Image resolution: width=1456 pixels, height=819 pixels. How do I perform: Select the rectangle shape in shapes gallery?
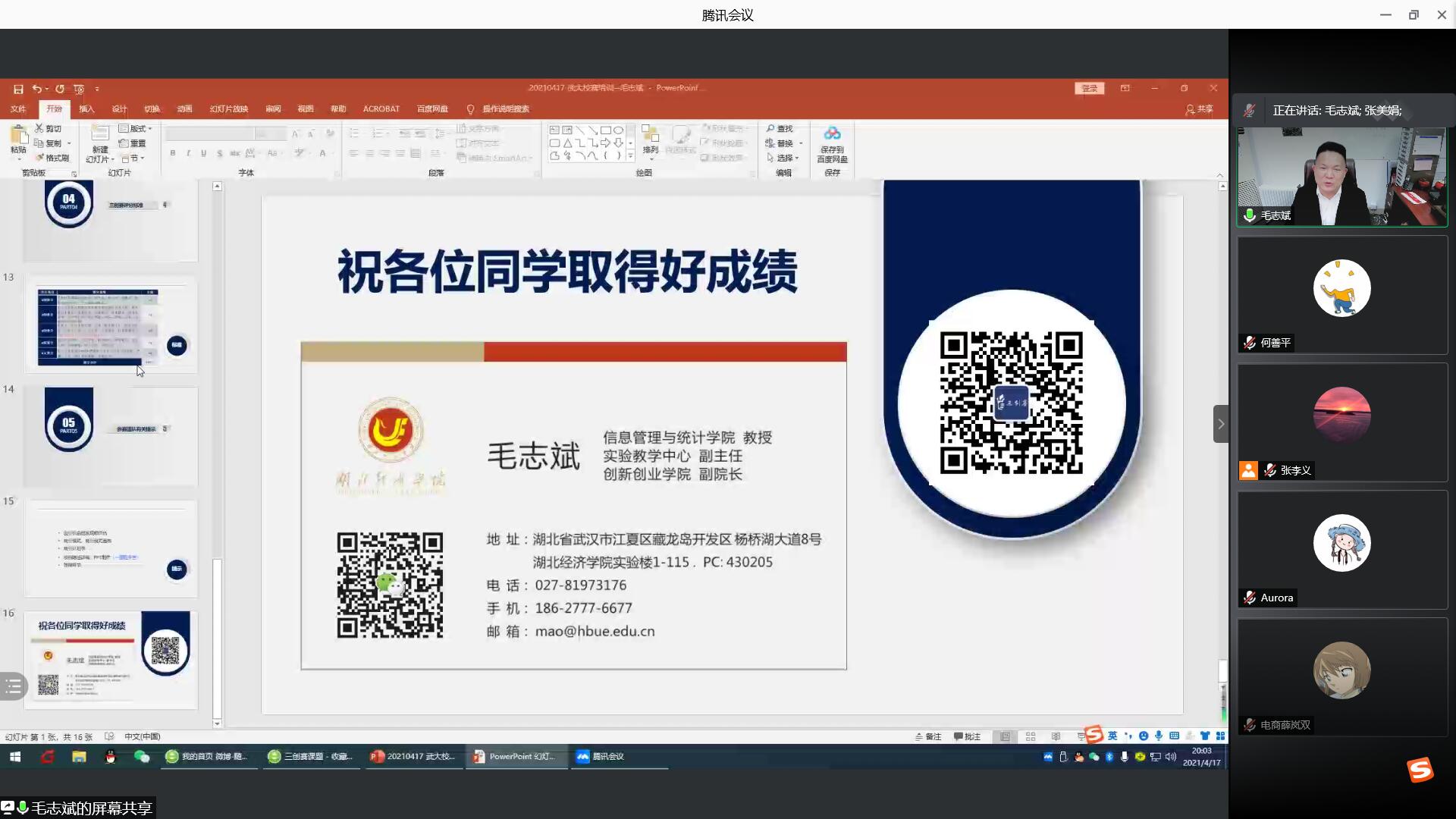(605, 130)
